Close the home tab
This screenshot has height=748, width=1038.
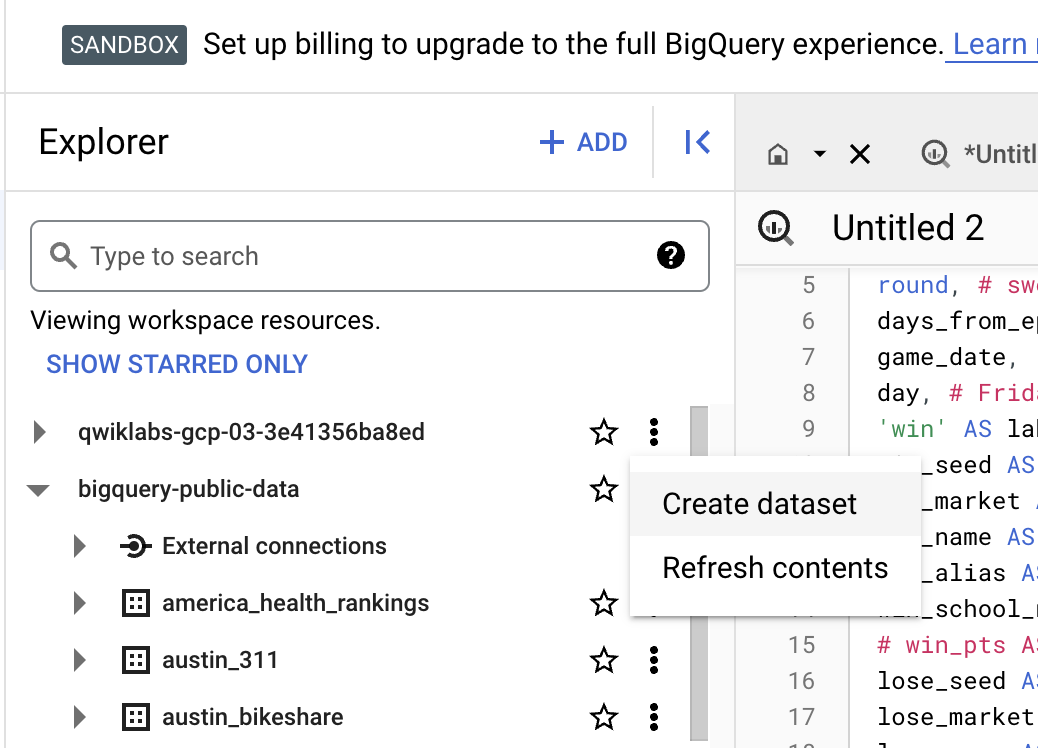coord(859,154)
